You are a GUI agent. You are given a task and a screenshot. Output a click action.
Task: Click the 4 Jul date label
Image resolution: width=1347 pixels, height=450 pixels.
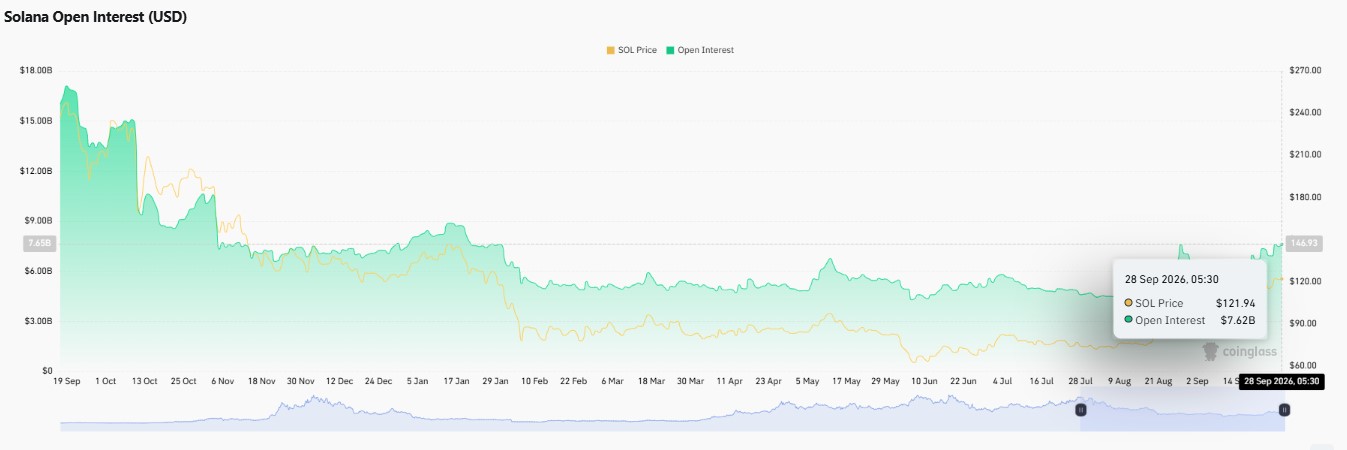[1002, 381]
